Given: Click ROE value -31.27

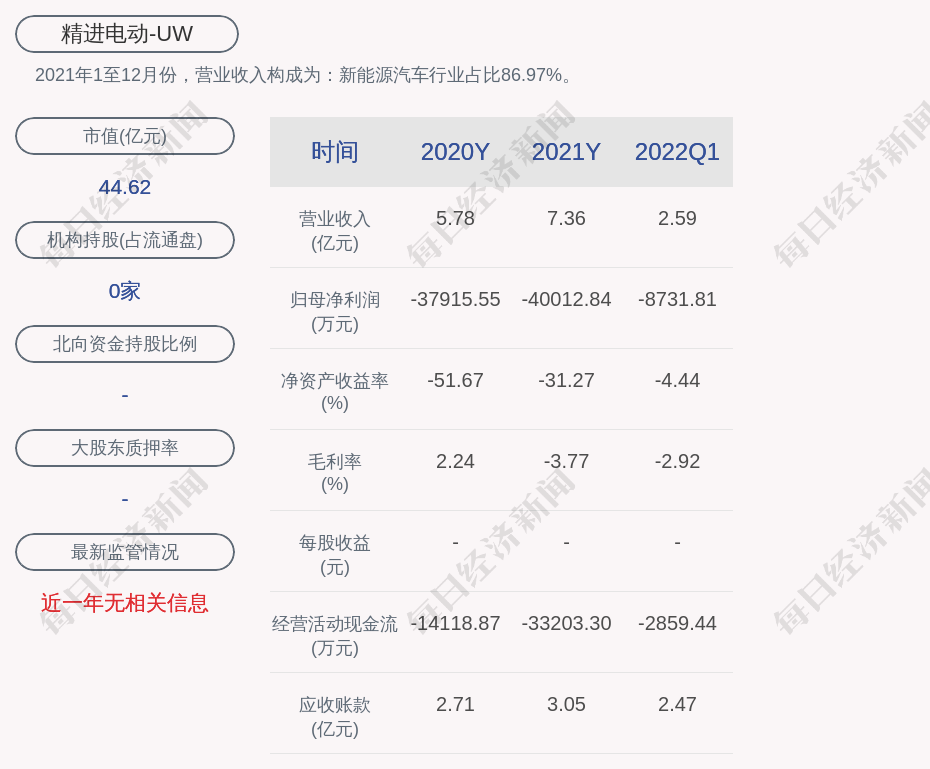Looking at the screenshot, I should coord(566,380).
